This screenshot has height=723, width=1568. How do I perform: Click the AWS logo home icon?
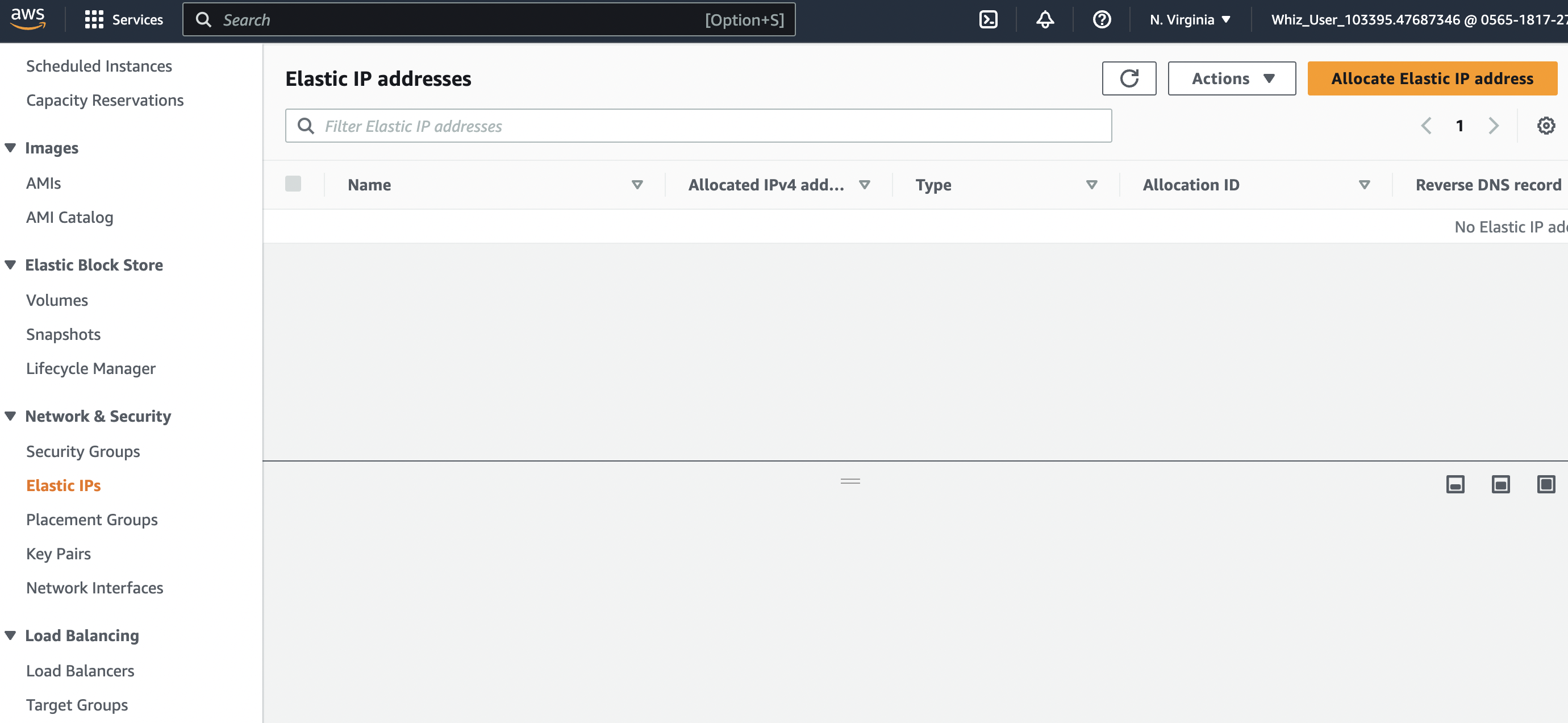point(28,18)
